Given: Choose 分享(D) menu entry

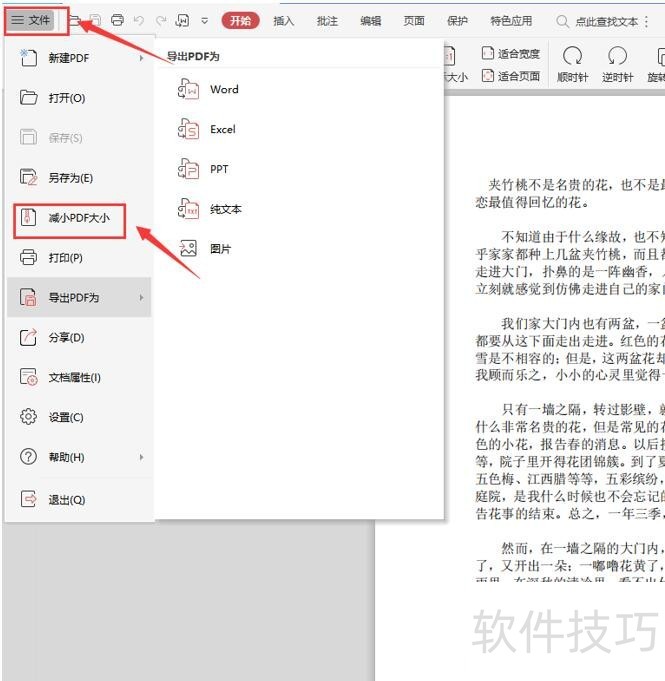Looking at the screenshot, I should coord(79,337).
